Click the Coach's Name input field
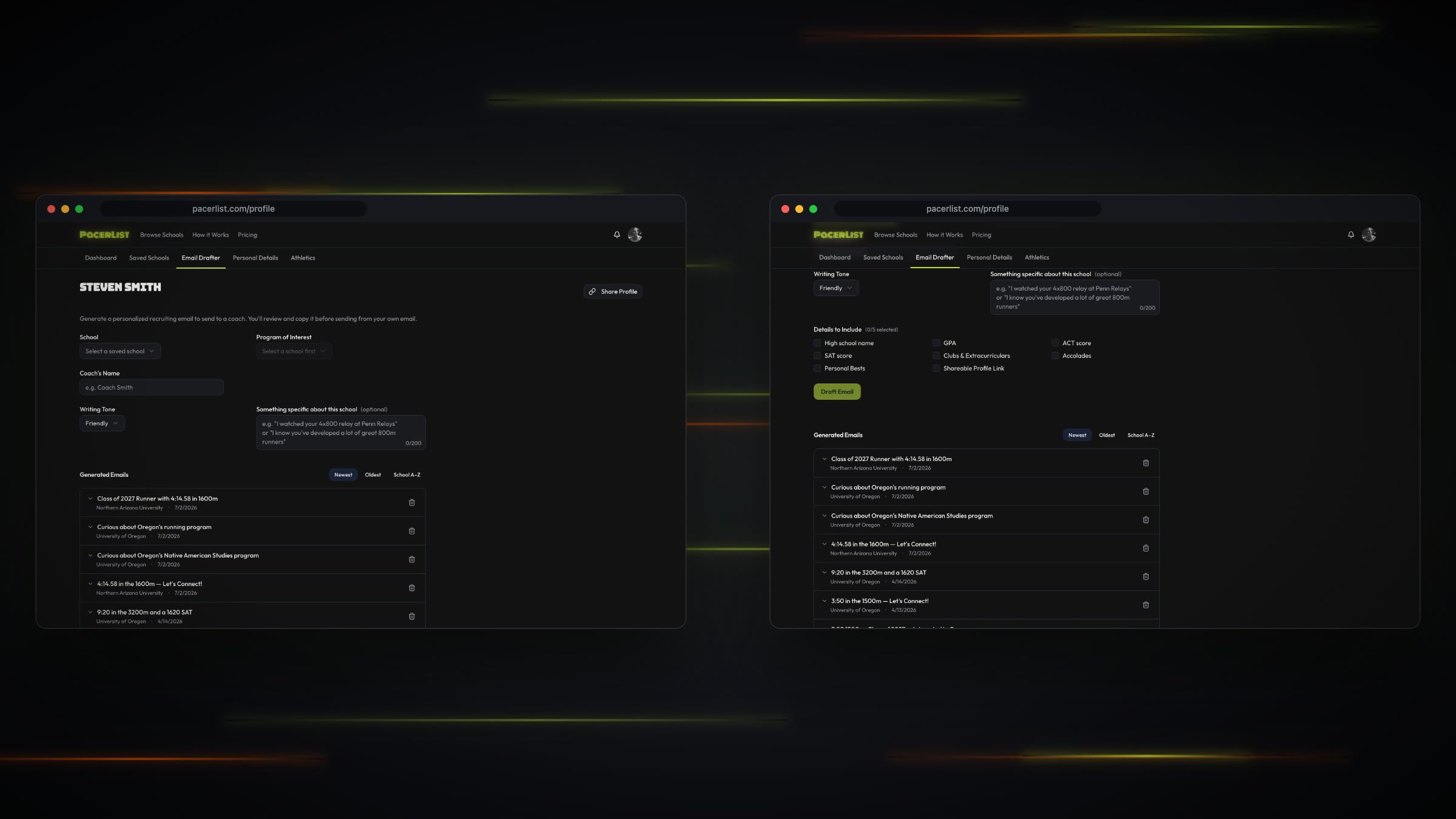 click(152, 388)
